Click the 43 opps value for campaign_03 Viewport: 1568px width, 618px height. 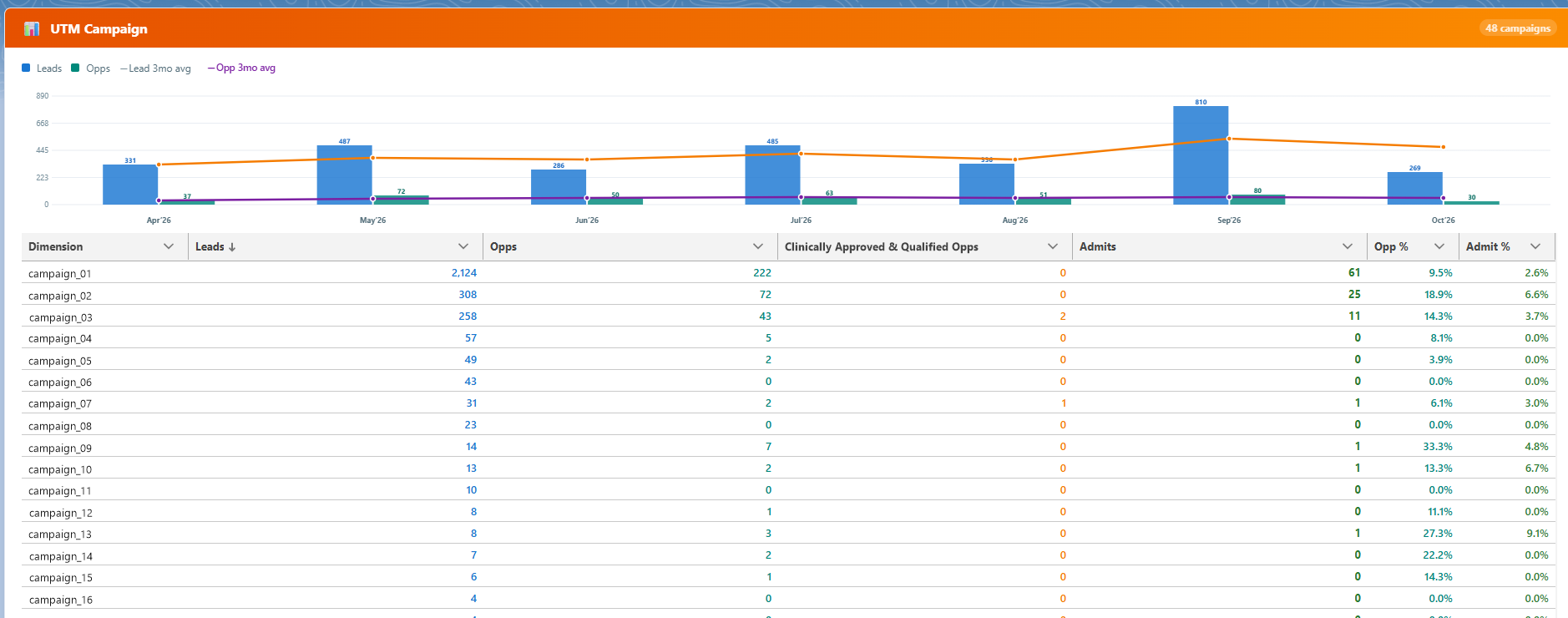click(766, 317)
